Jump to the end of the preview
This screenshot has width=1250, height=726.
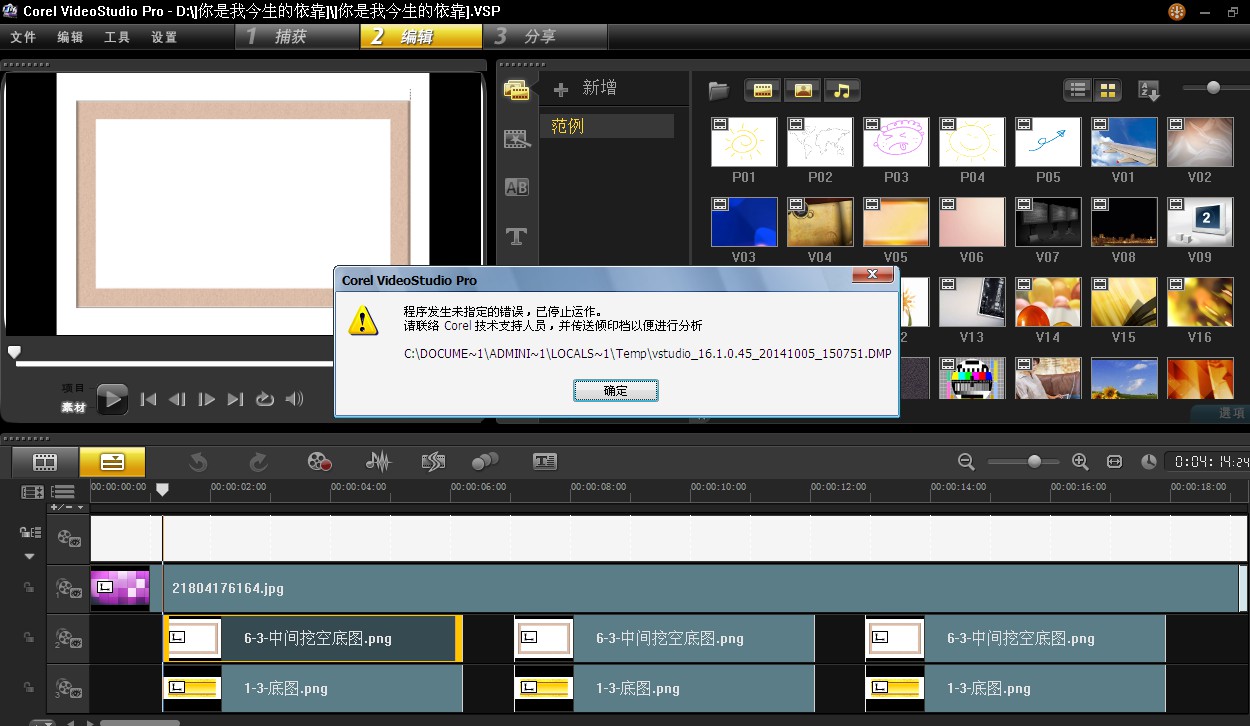[236, 399]
